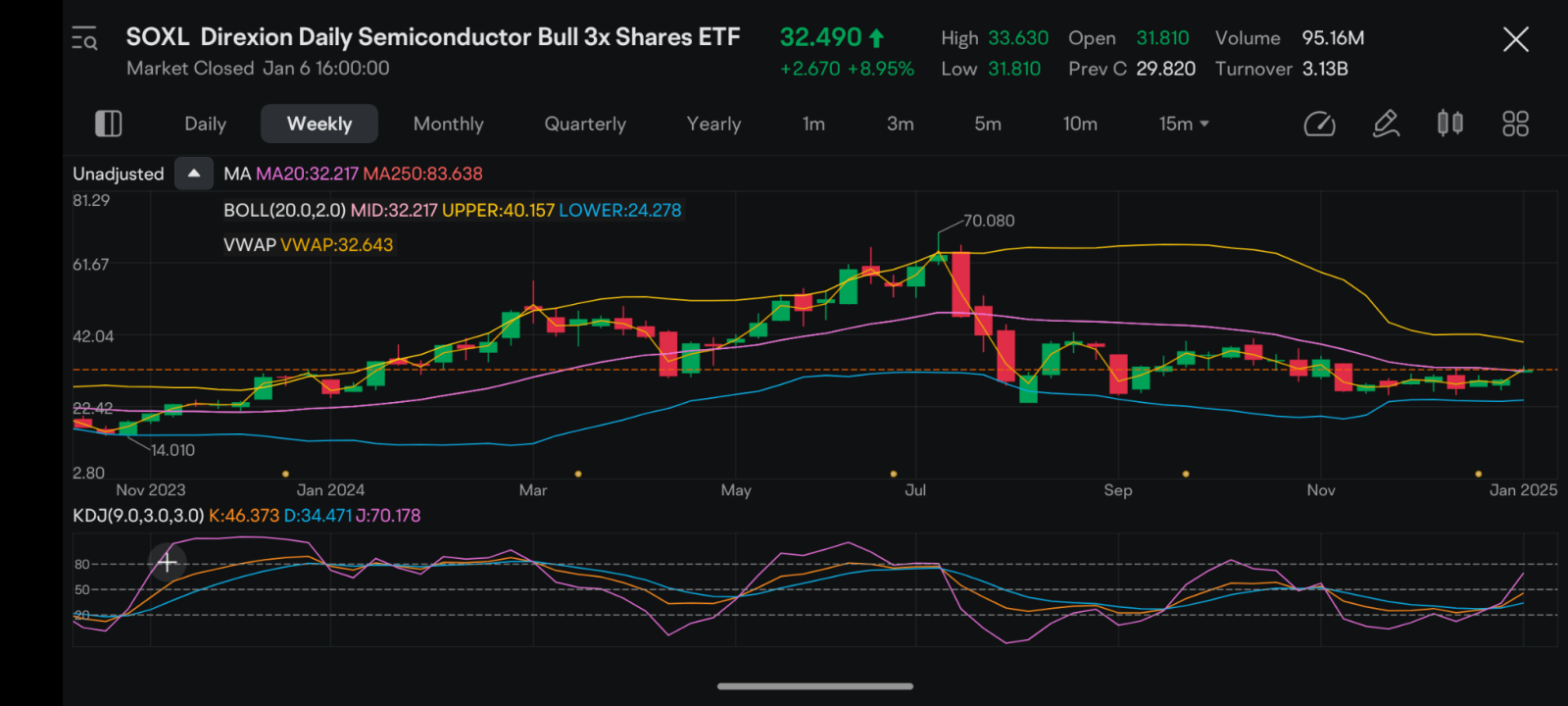The image size is (1568, 706).
Task: Click the 70.080 high price marker
Action: click(989, 221)
